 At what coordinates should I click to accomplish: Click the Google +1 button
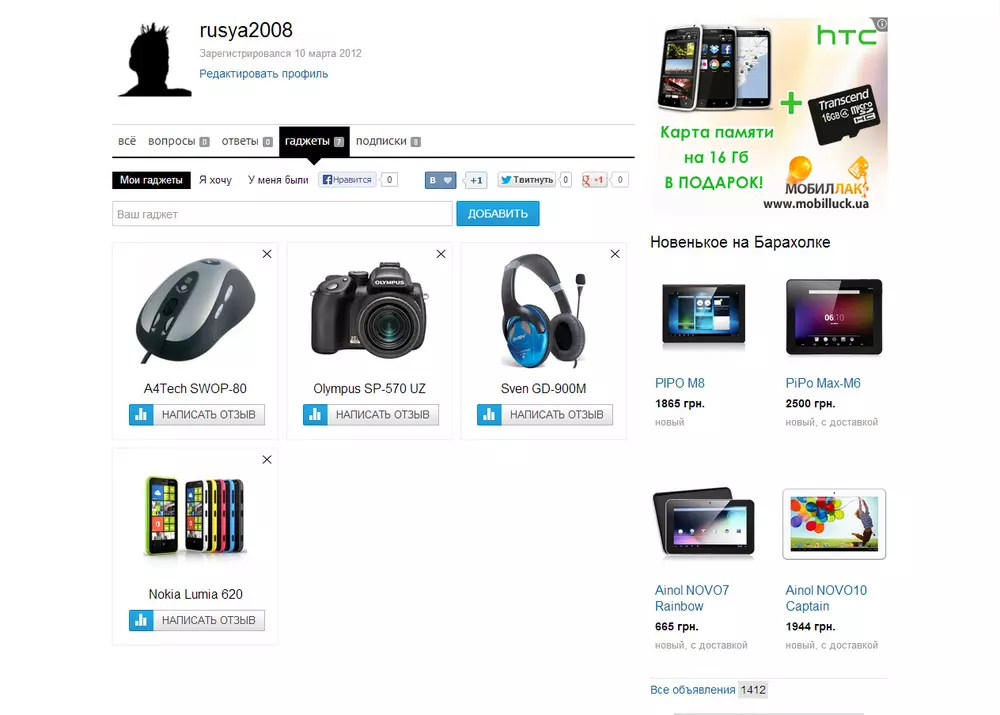click(x=593, y=180)
